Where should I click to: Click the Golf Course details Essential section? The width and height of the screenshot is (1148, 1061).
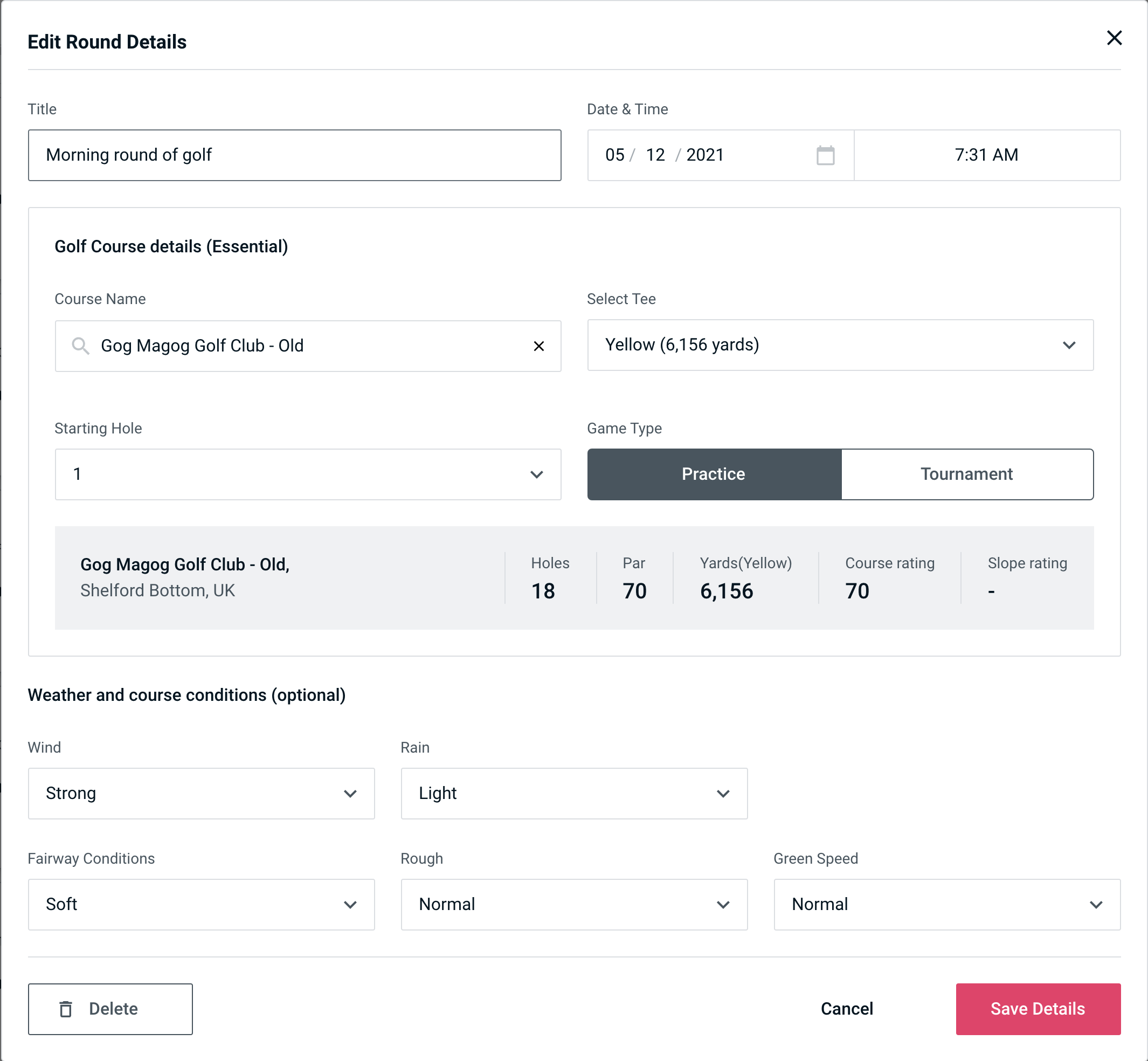point(171,245)
